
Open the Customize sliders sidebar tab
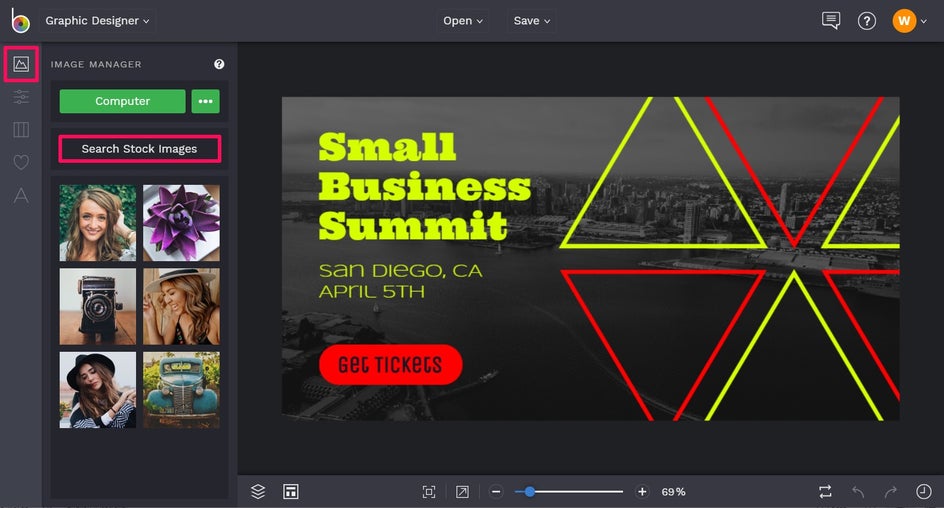click(x=21, y=97)
